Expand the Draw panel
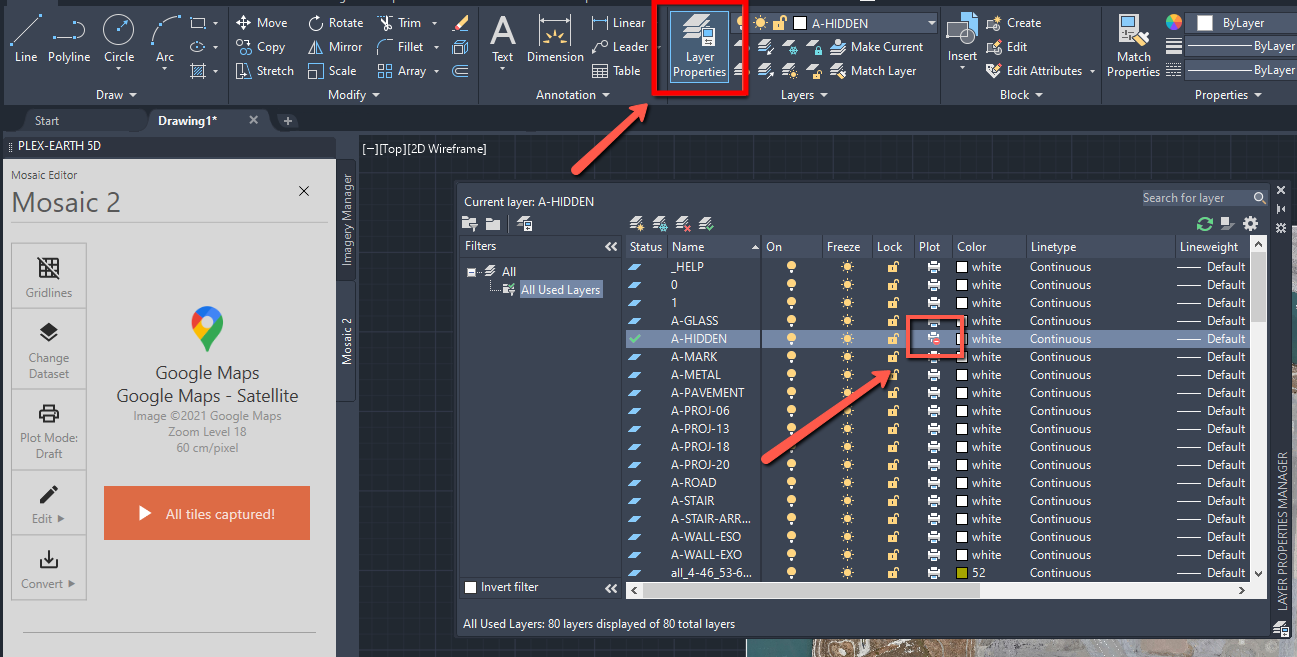This screenshot has width=1297, height=657. [x=116, y=95]
